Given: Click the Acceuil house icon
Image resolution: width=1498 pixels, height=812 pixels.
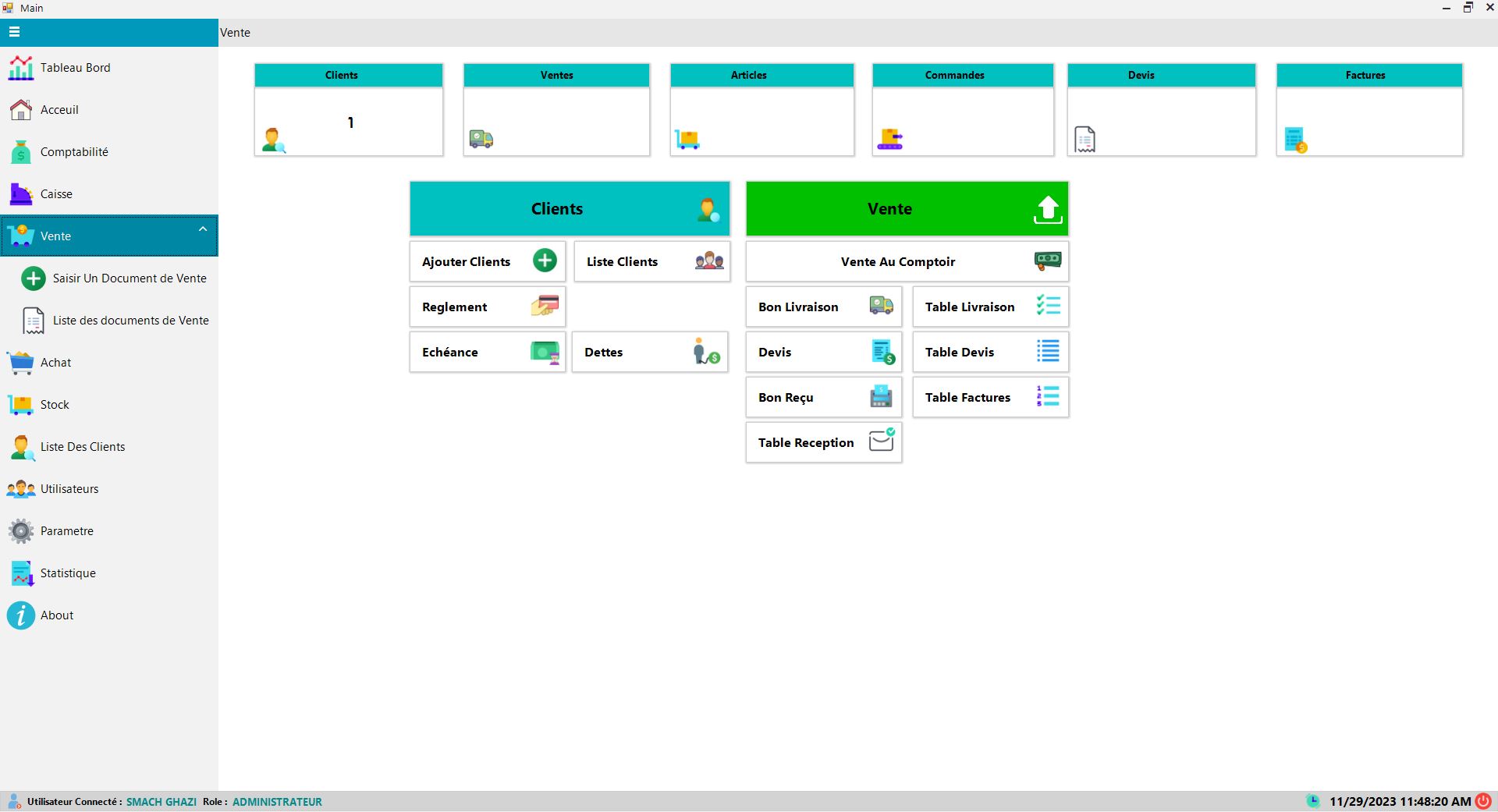Looking at the screenshot, I should tap(20, 110).
